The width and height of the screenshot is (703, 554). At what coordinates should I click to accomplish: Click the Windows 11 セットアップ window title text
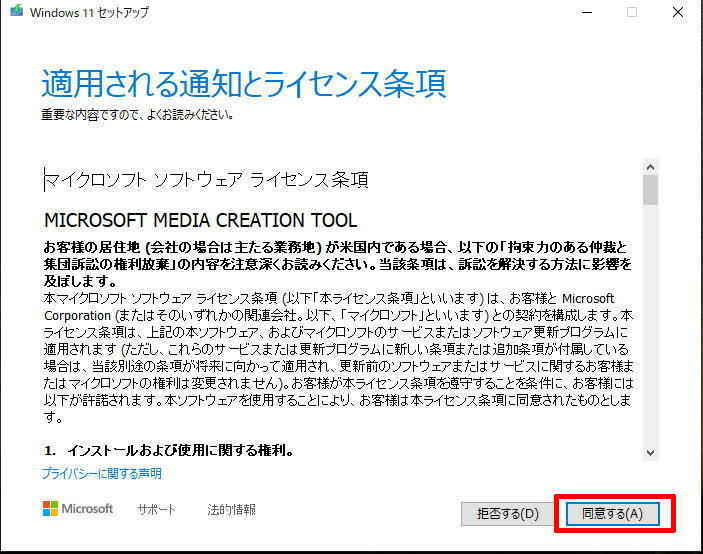point(89,12)
